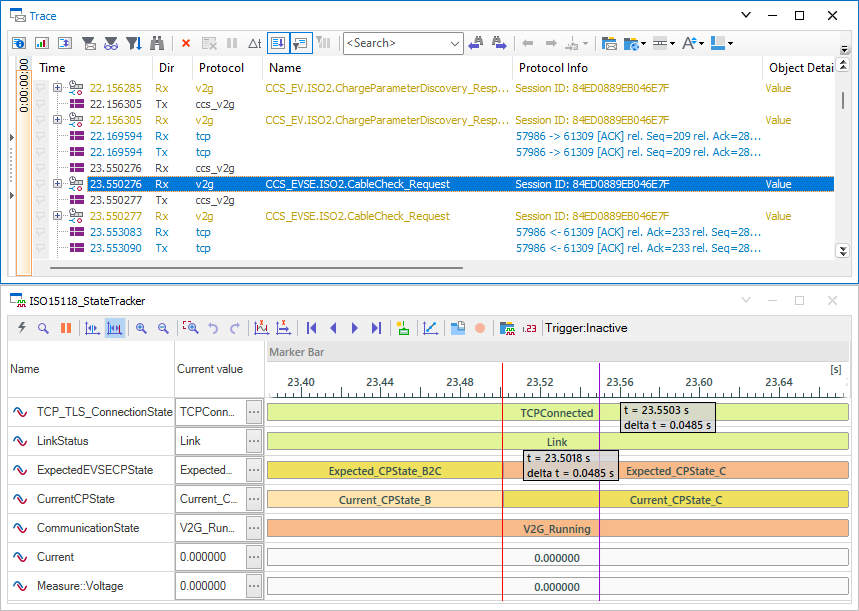Screen dimensions: 859x611
Task: Open the filter funnel icon in Trace toolbar
Action: coord(134,43)
